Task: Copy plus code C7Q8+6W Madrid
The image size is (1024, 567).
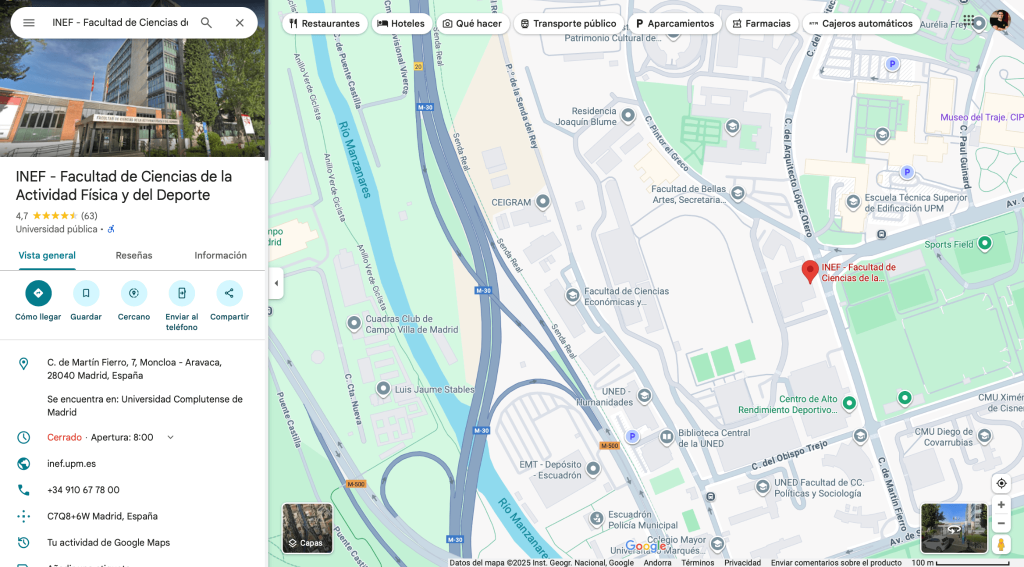Action: 103,516
